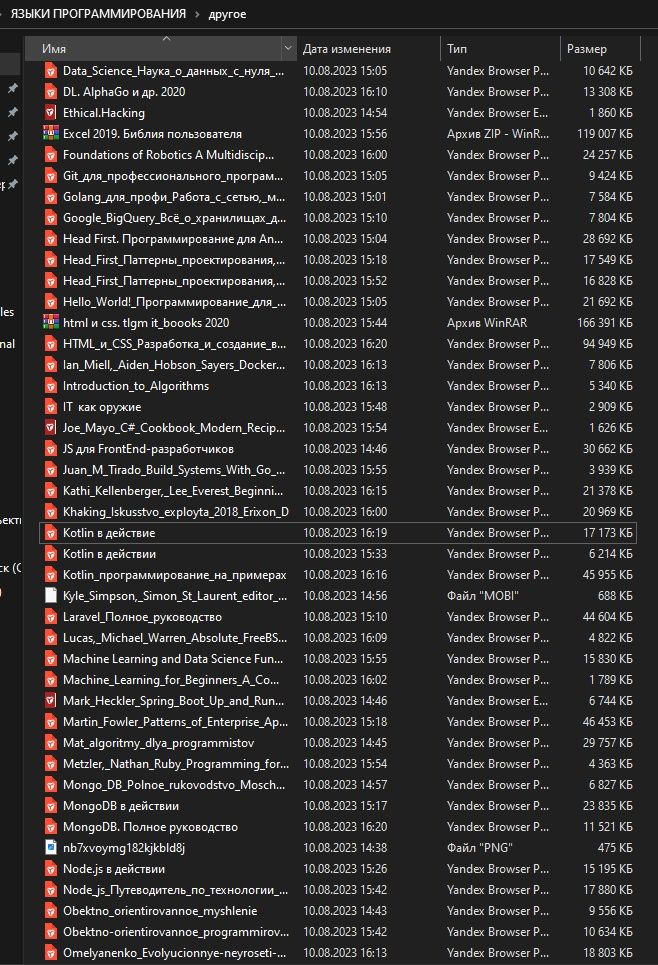Image resolution: width=658 pixels, height=965 pixels.
Task: Go to ЯЗЫКИ ПРОГРАММИРОВАНИЯ breadcrumb folder
Action: click(x=98, y=14)
